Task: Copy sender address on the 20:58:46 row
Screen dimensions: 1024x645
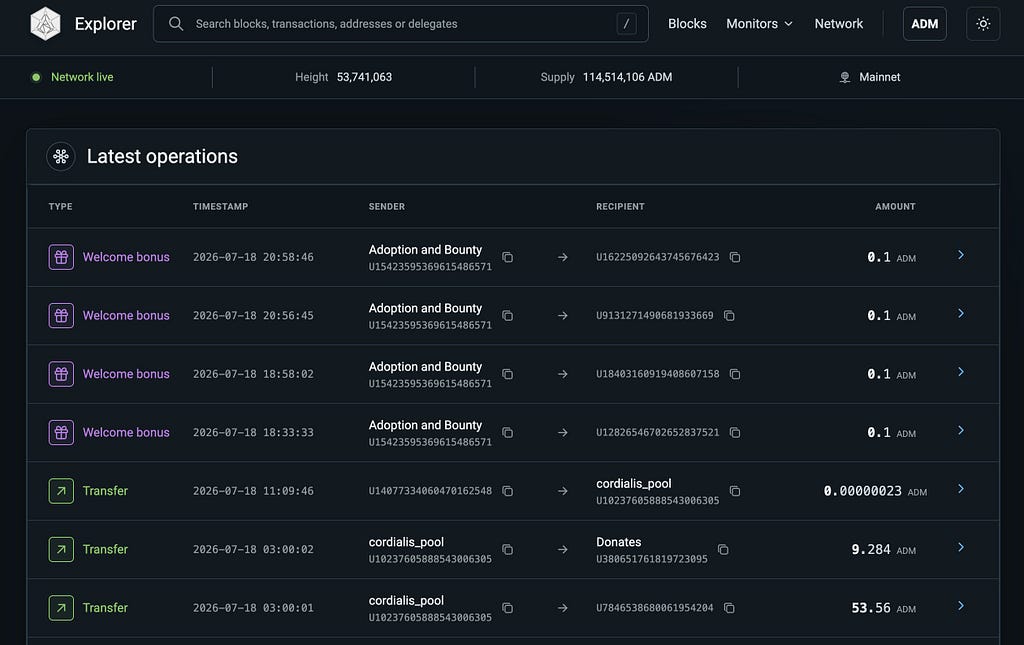Action: 507,257
